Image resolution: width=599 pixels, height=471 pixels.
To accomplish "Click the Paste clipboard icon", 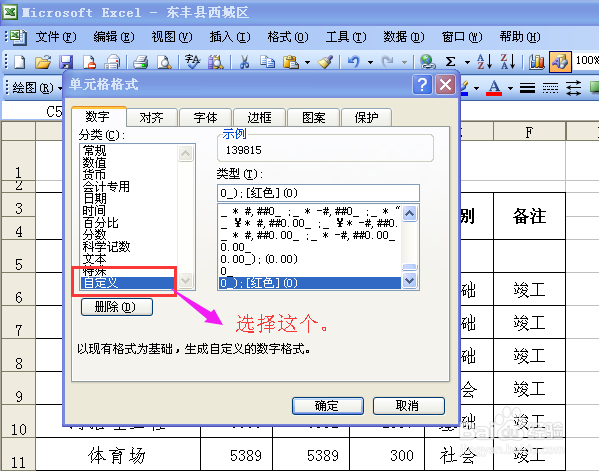I will [x=290, y=62].
